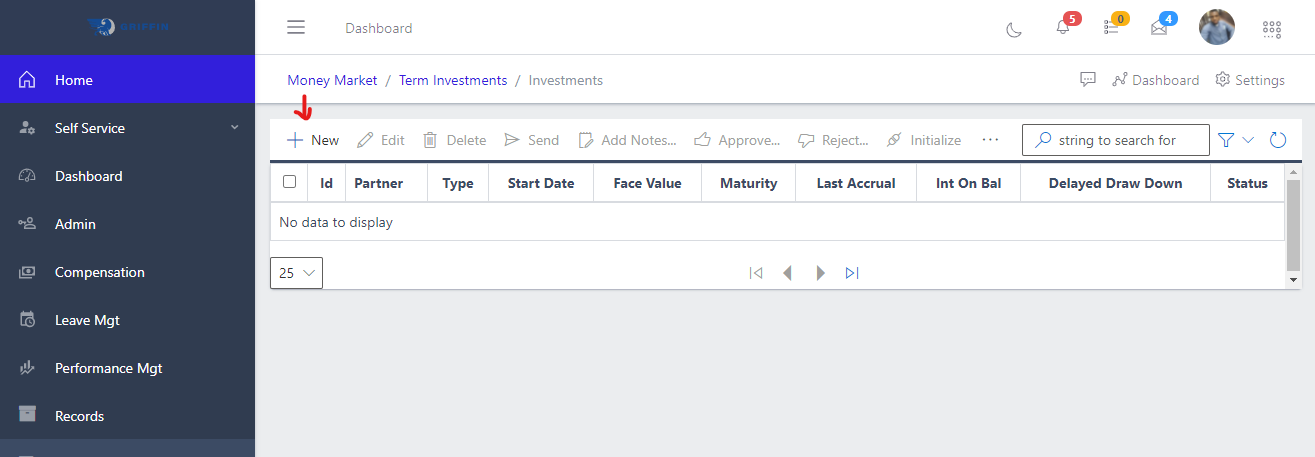Open the apps grid launcher icon
The height and width of the screenshot is (457, 1315).
(1272, 29)
